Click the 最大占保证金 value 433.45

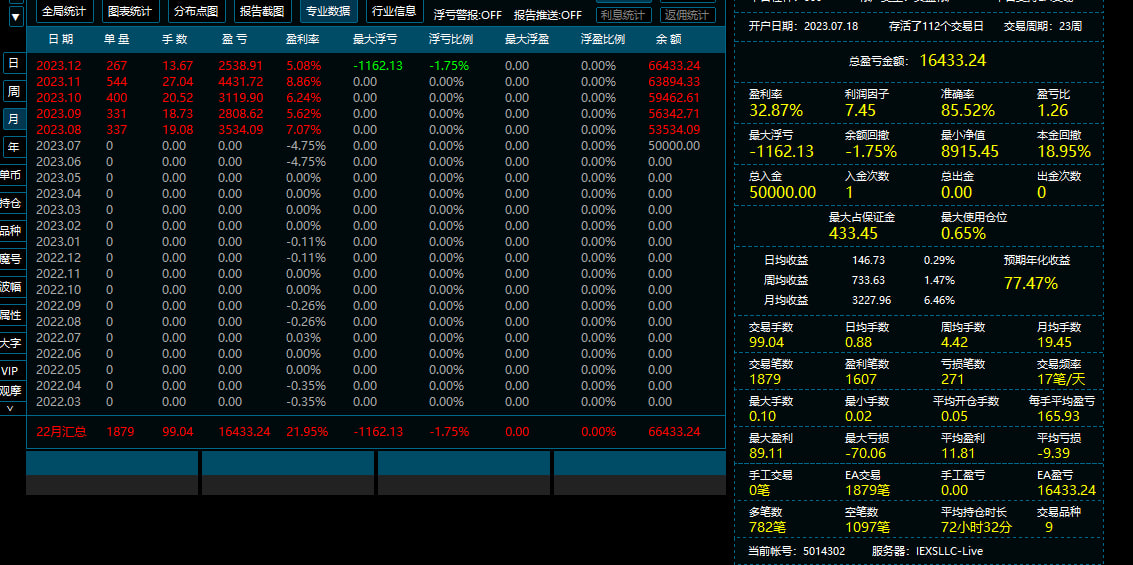[x=853, y=233]
